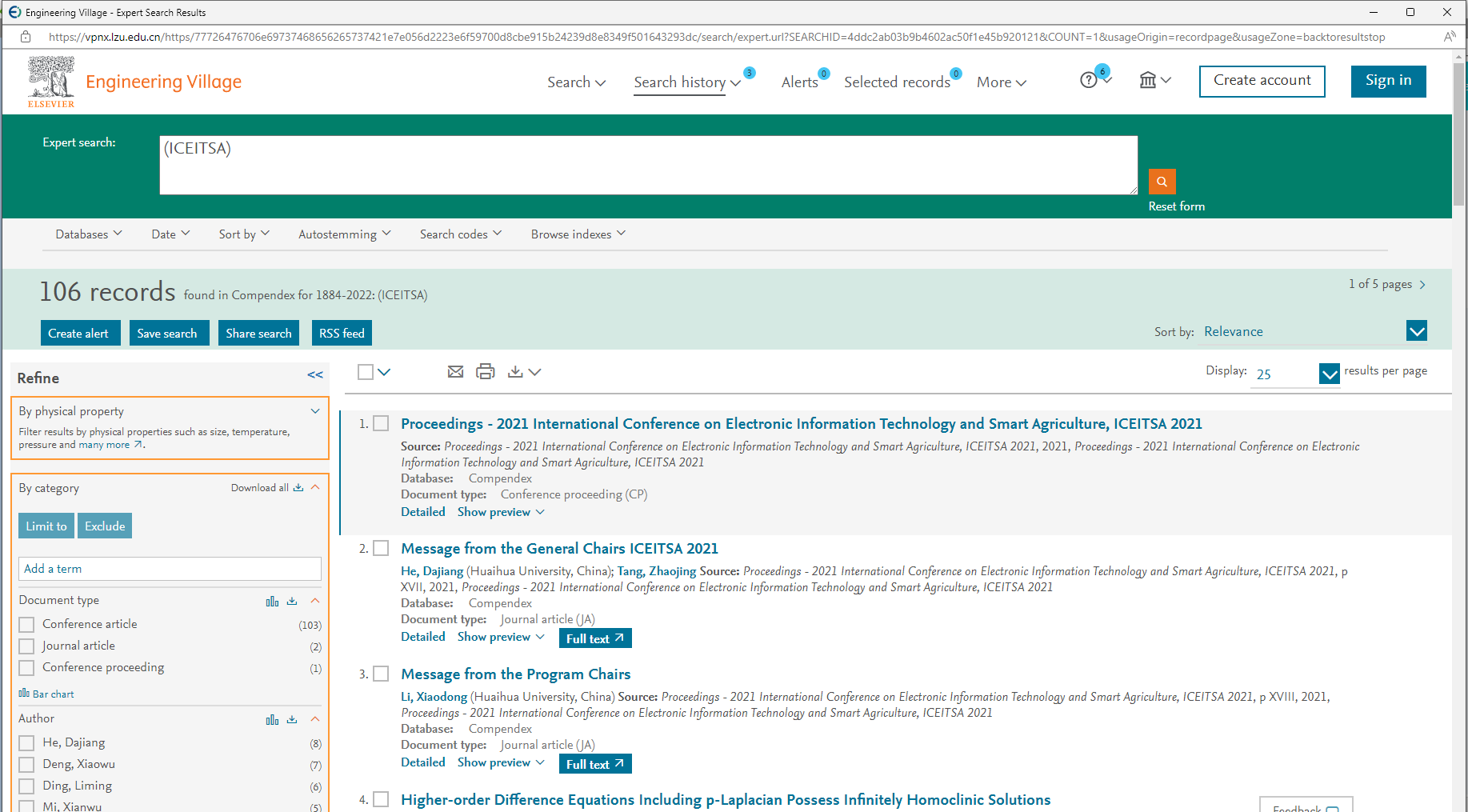Click the RSS feed button
The image size is (1468, 812).
(x=342, y=334)
